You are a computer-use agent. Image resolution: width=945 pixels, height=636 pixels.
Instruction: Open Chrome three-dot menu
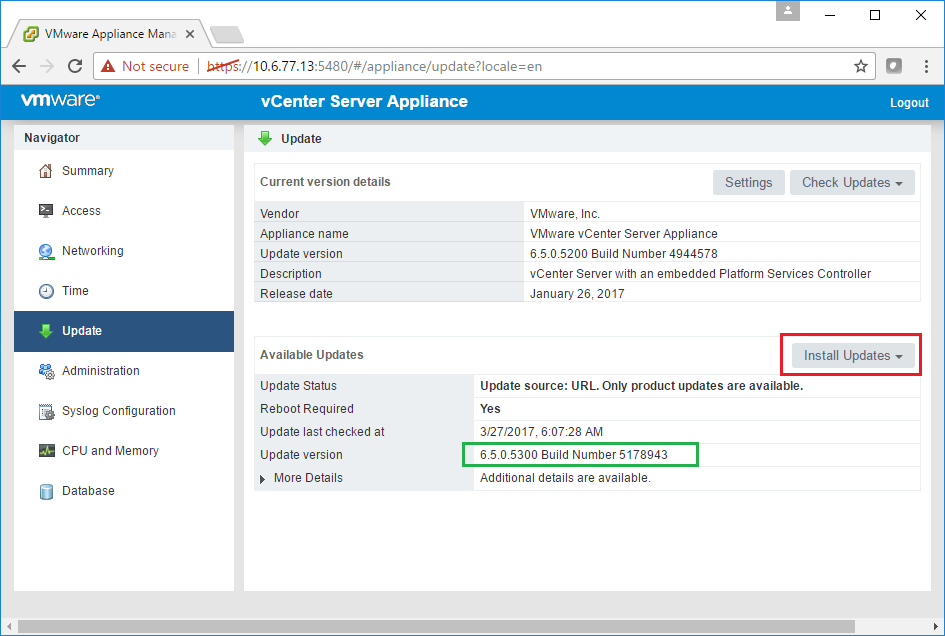click(926, 66)
